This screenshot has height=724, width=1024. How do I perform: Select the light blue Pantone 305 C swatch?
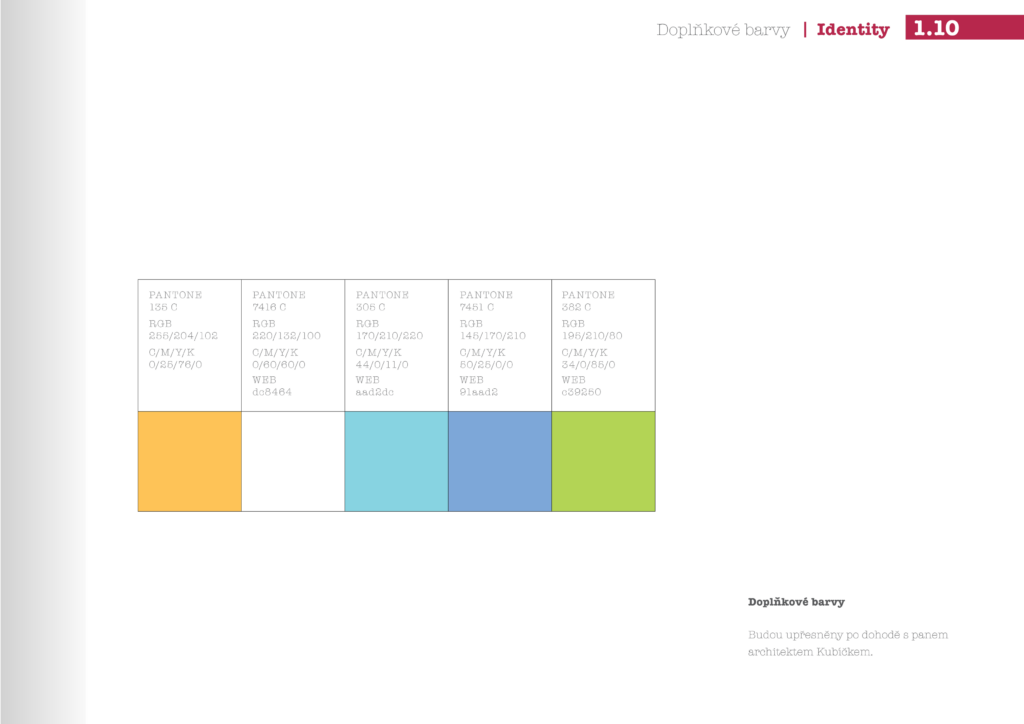396,461
